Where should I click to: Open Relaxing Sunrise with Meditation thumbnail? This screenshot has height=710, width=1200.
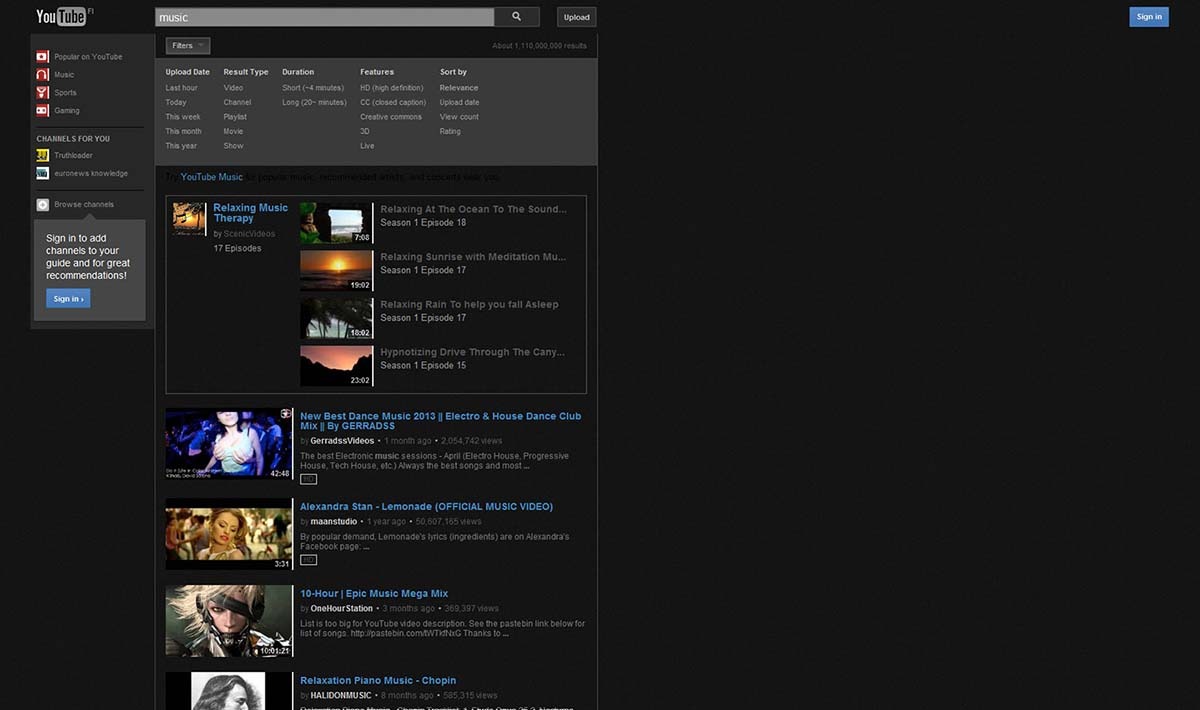(336, 270)
